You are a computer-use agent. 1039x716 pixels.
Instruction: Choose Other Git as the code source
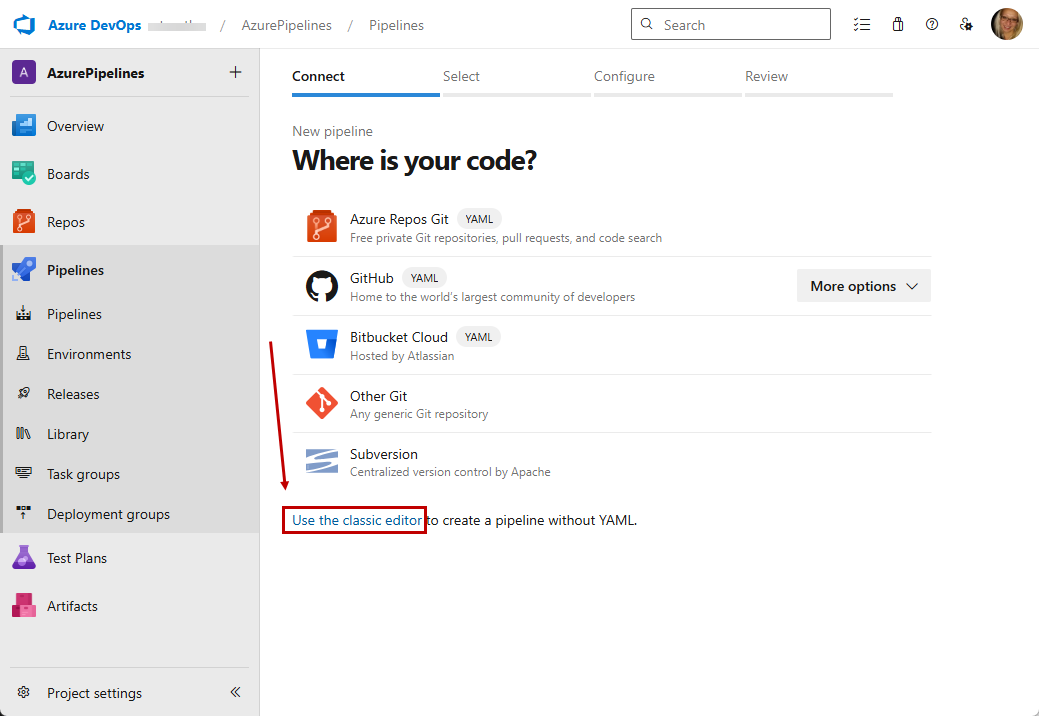[x=612, y=403]
